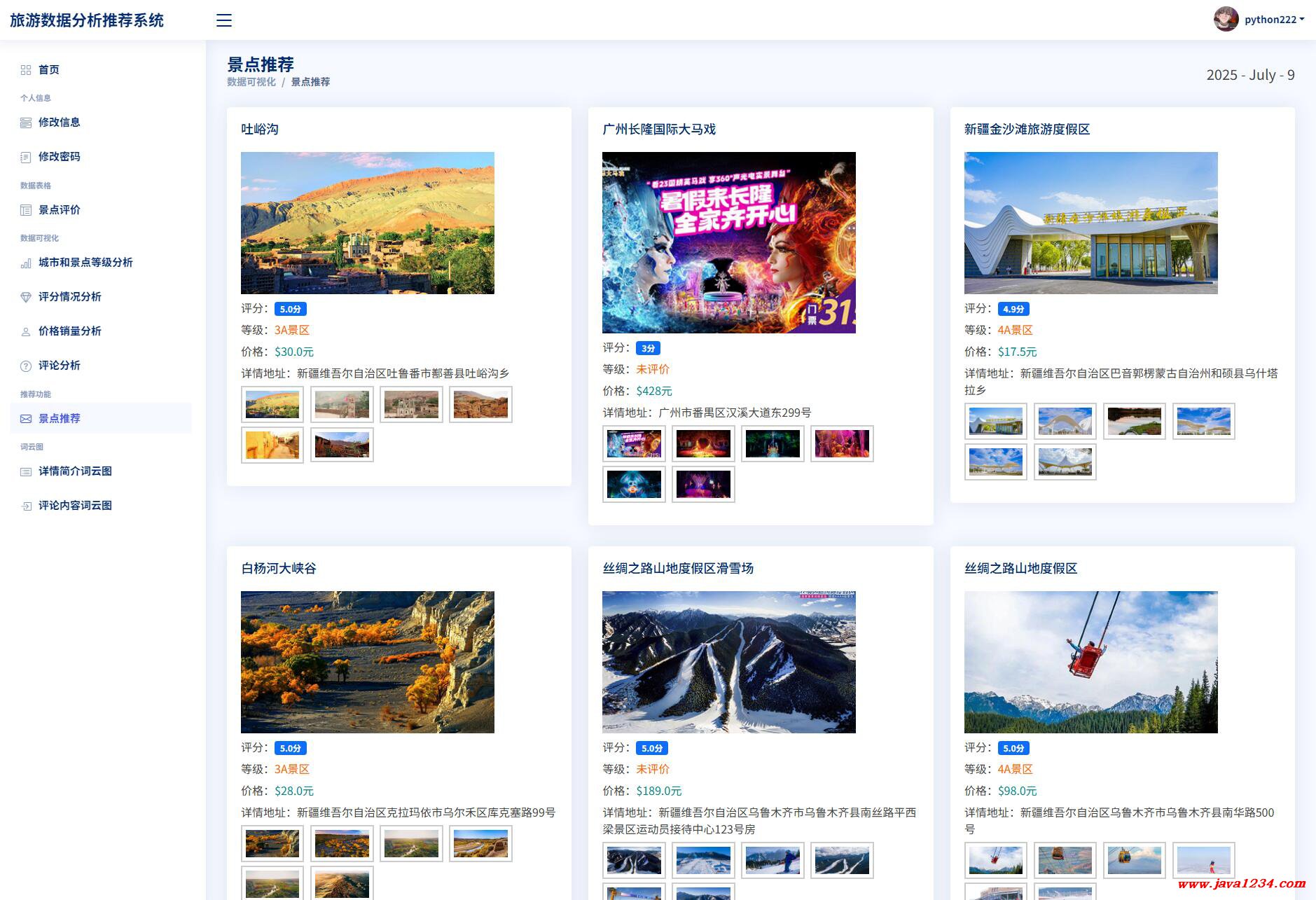1316x900 pixels.
Task: Click the 修改信息 card icon
Action: 26,123
